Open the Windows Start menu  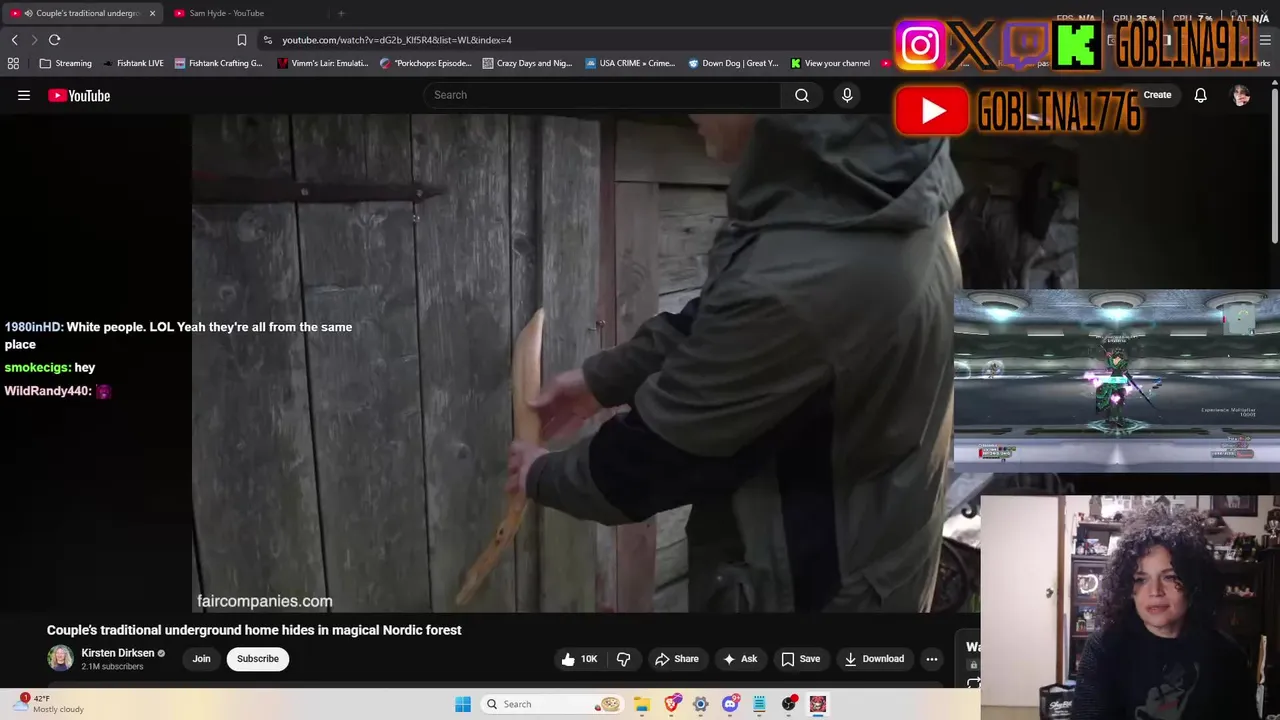point(463,704)
